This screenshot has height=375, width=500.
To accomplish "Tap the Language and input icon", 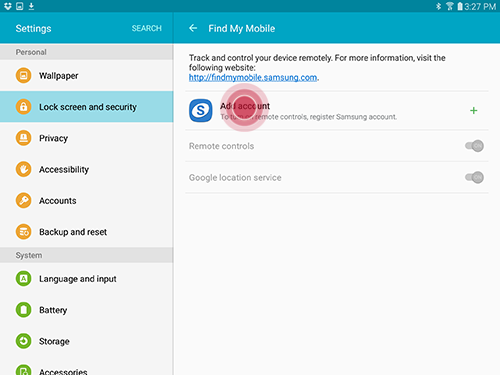I will 23,278.
